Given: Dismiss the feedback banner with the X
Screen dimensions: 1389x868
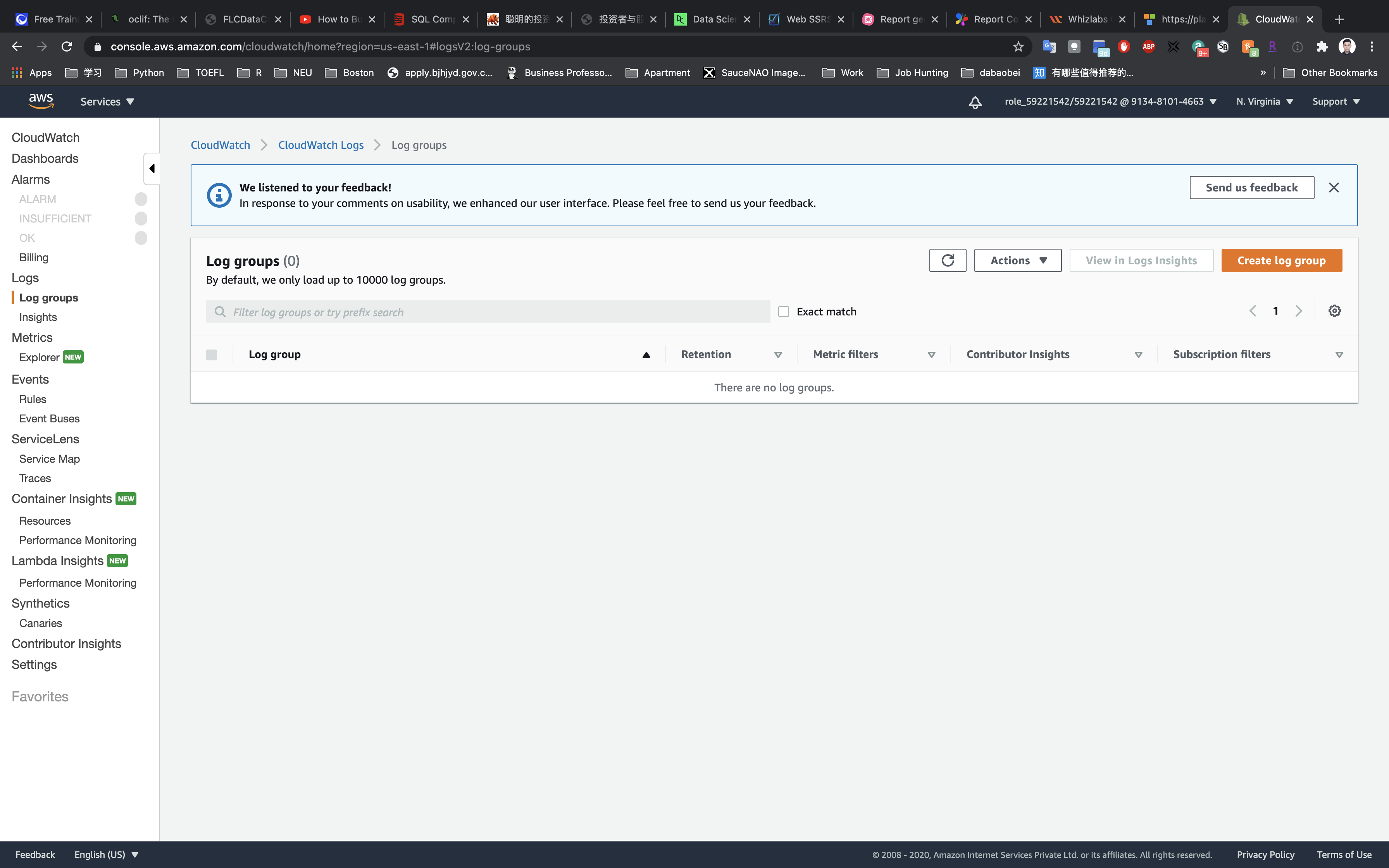Looking at the screenshot, I should click(1334, 188).
